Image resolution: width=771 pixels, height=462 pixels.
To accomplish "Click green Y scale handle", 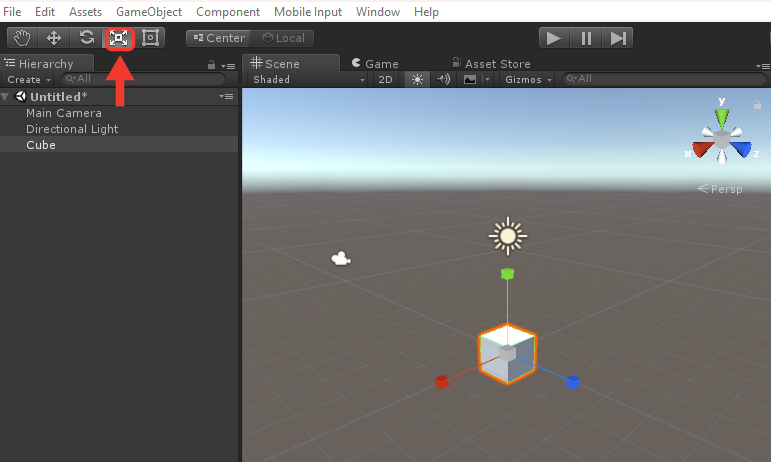I will [507, 274].
